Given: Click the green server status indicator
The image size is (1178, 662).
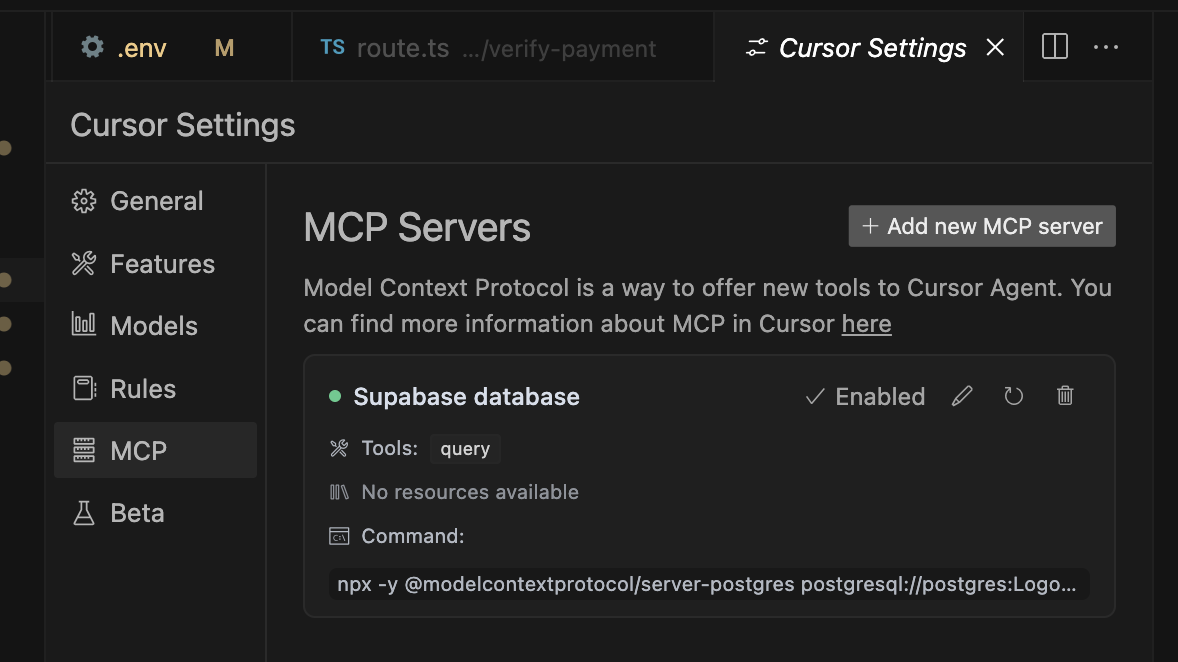Looking at the screenshot, I should 337,396.
